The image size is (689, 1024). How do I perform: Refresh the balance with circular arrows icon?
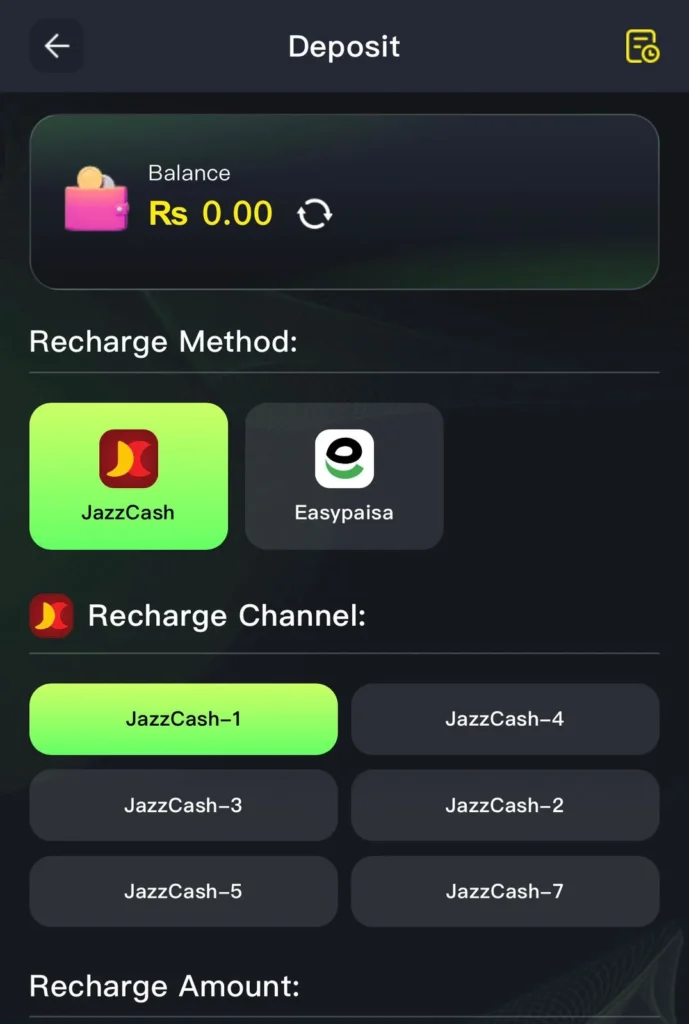coord(314,214)
